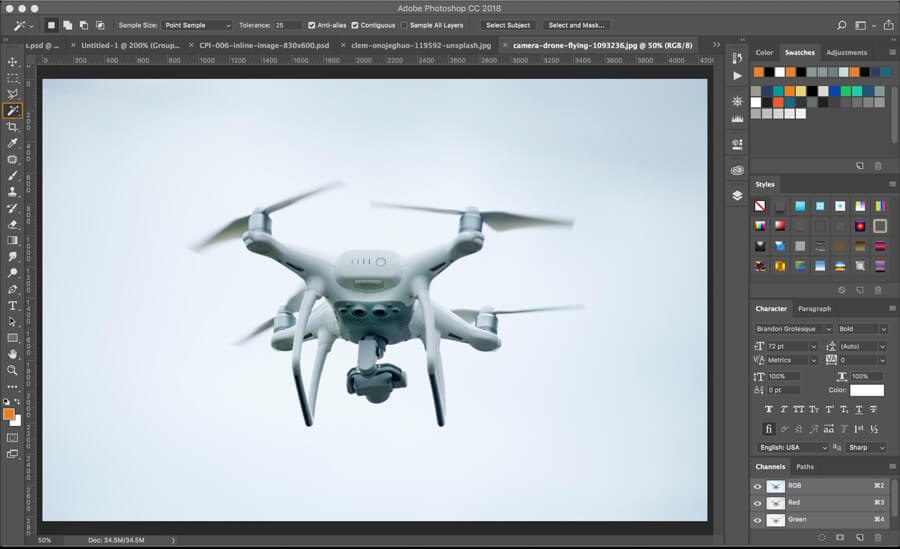Select the Lasso tool
Image resolution: width=900 pixels, height=549 pixels.
click(x=13, y=94)
